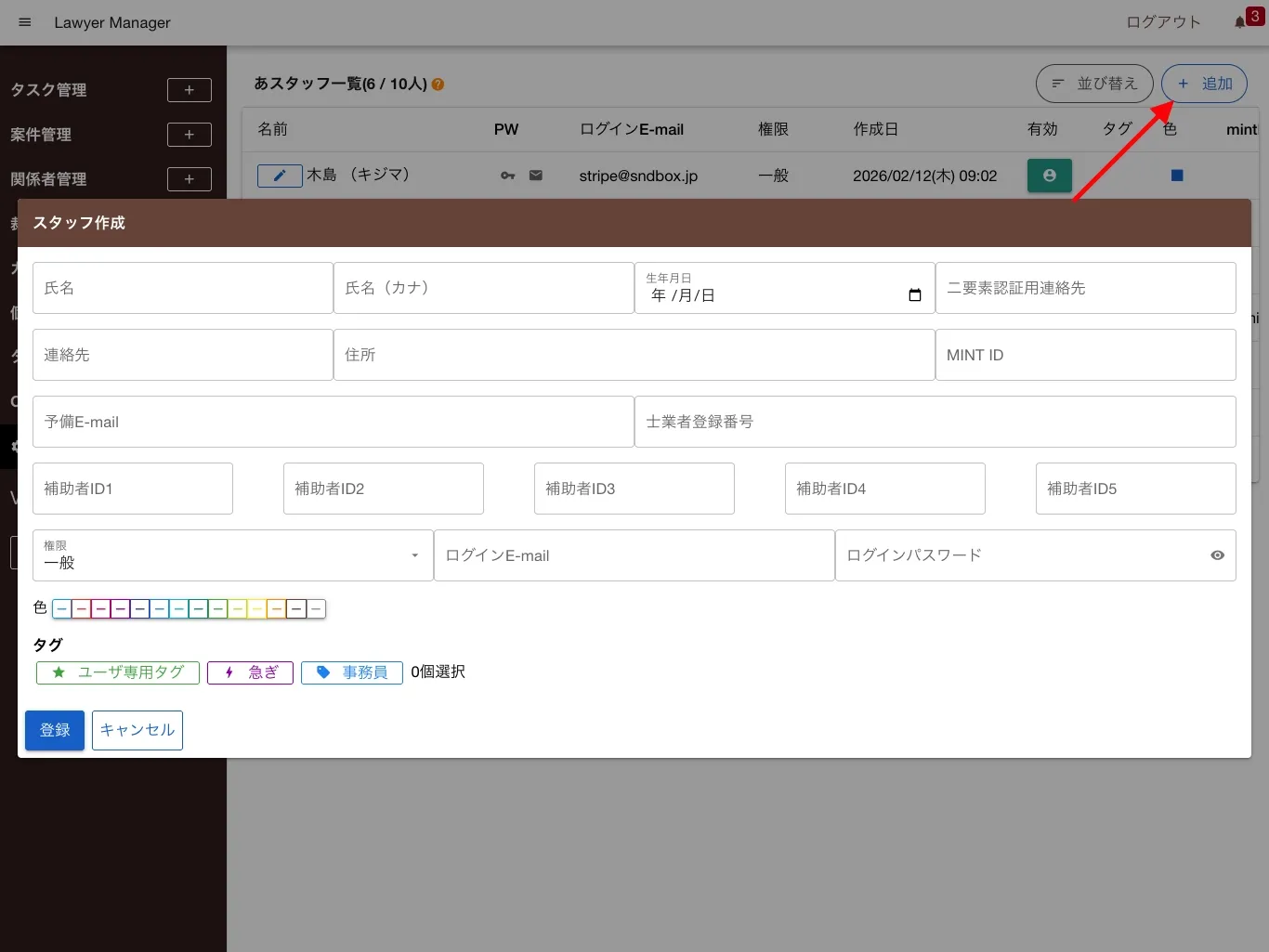Click the MINT ID field
This screenshot has width=1269, height=952.
coord(1086,355)
